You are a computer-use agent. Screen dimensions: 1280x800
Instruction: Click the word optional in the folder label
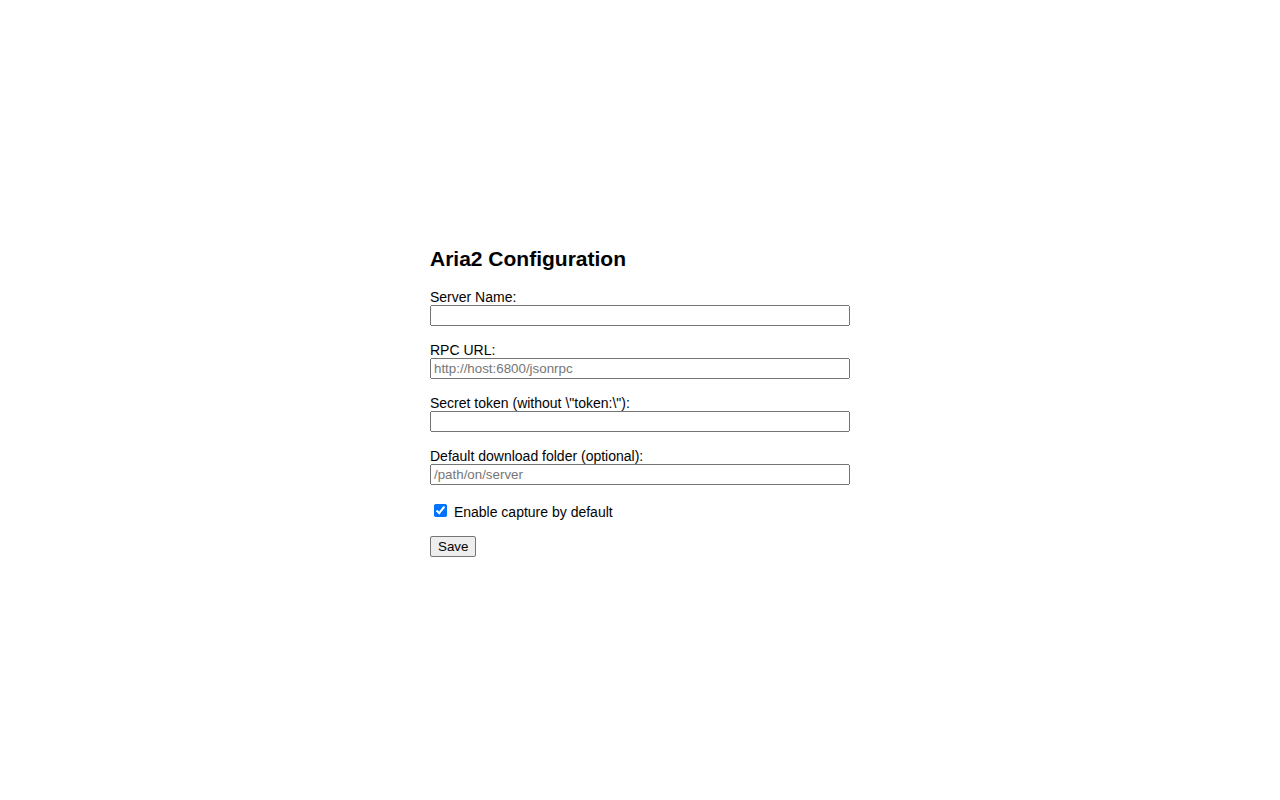coord(610,456)
